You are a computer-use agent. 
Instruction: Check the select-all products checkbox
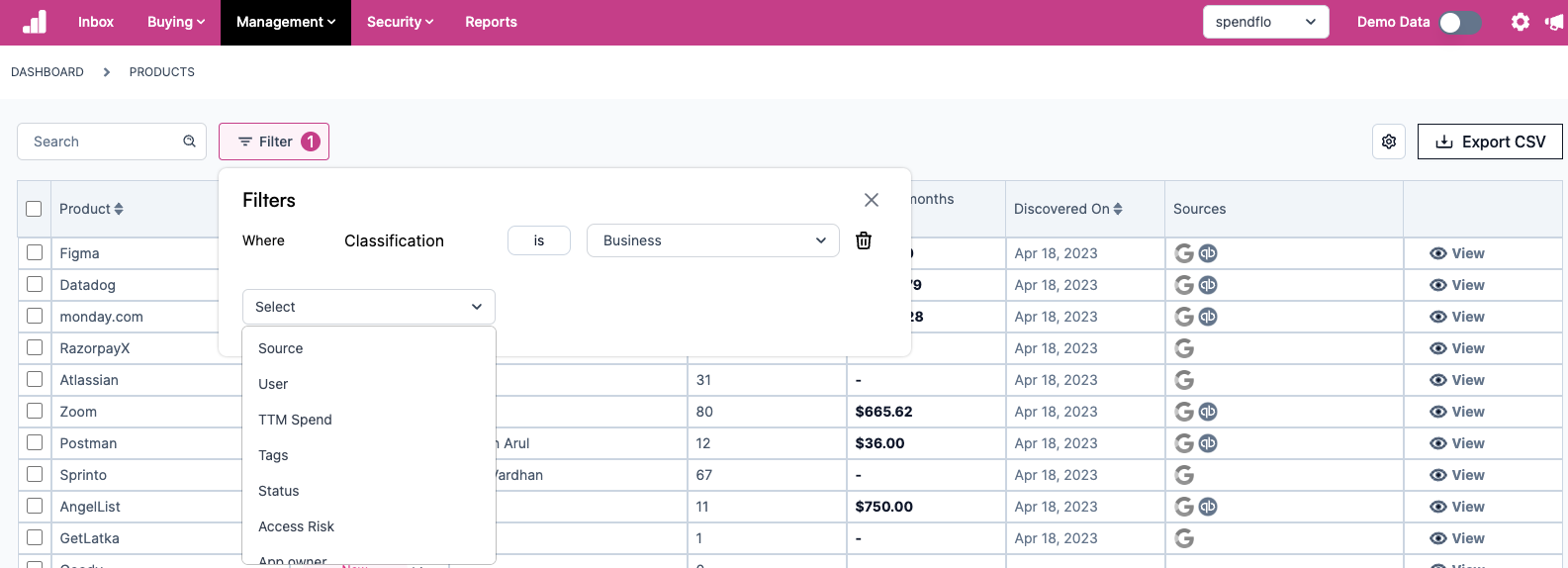tap(34, 209)
